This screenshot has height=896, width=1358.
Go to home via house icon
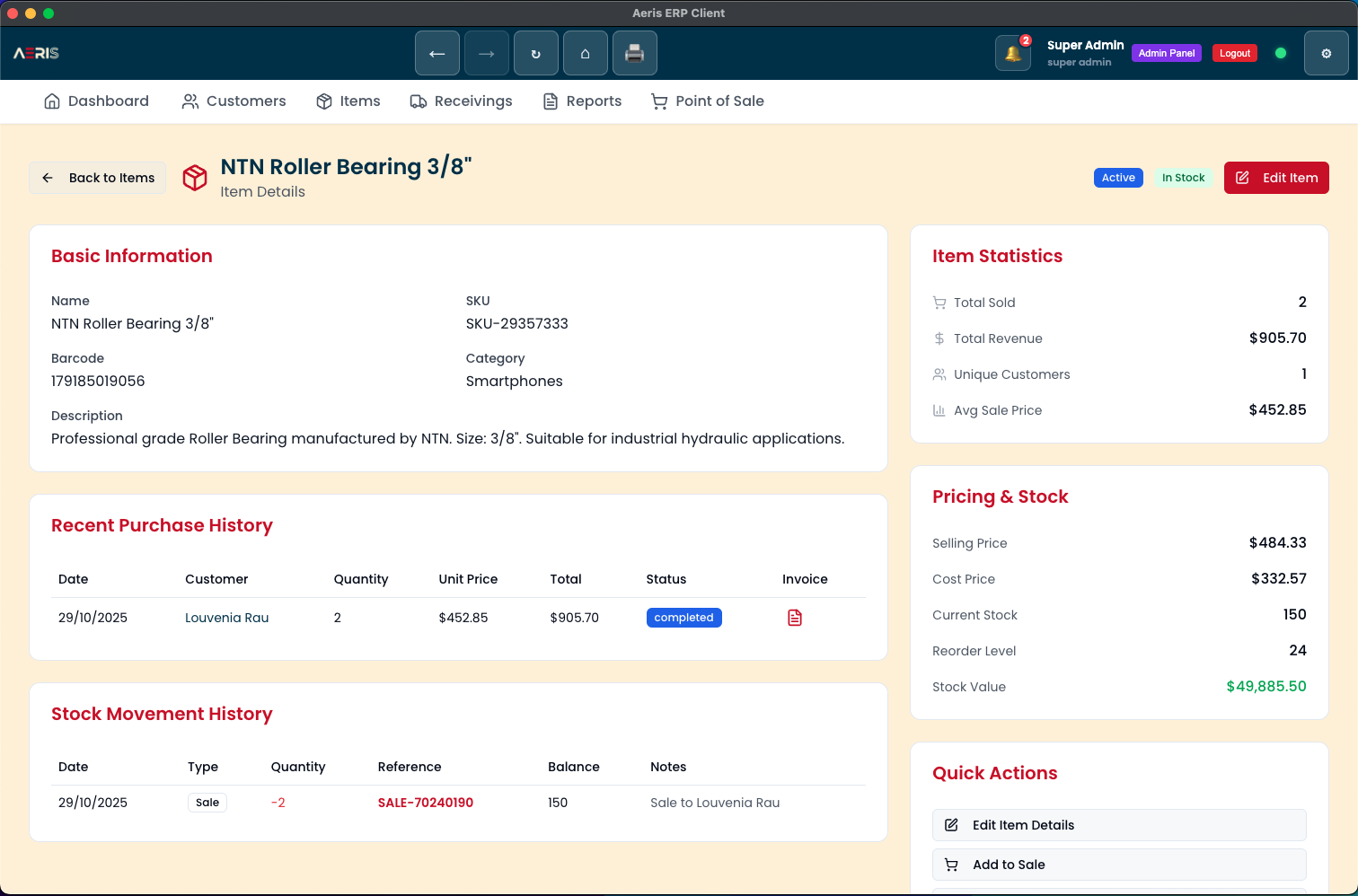tap(586, 54)
